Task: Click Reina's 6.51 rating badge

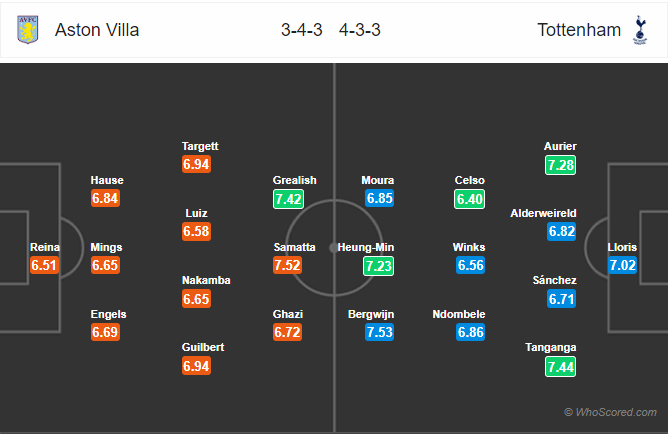Action: pyautogui.click(x=44, y=265)
